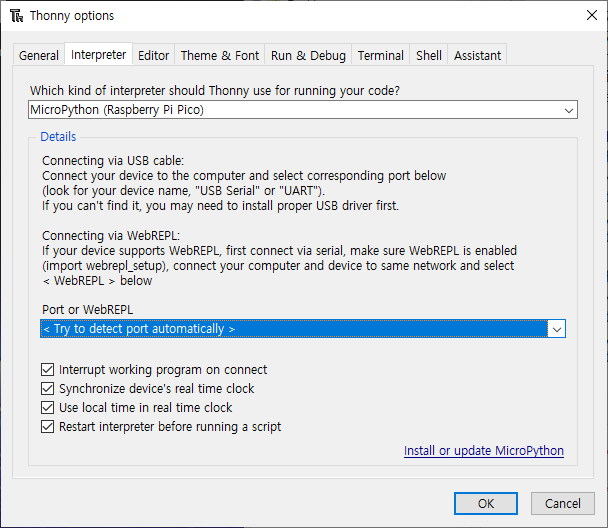Click the Details group label
The width and height of the screenshot is (608, 528).
58,137
